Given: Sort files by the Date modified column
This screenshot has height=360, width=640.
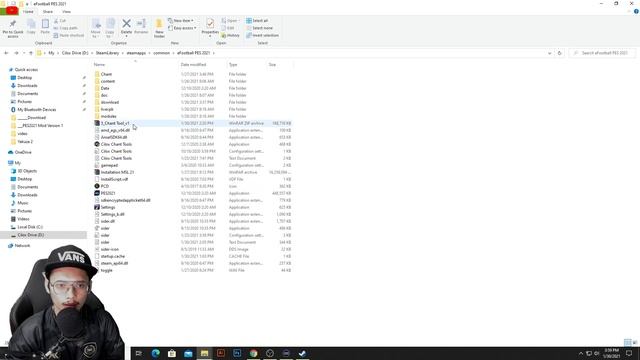Looking at the screenshot, I should pyautogui.click(x=193, y=64).
